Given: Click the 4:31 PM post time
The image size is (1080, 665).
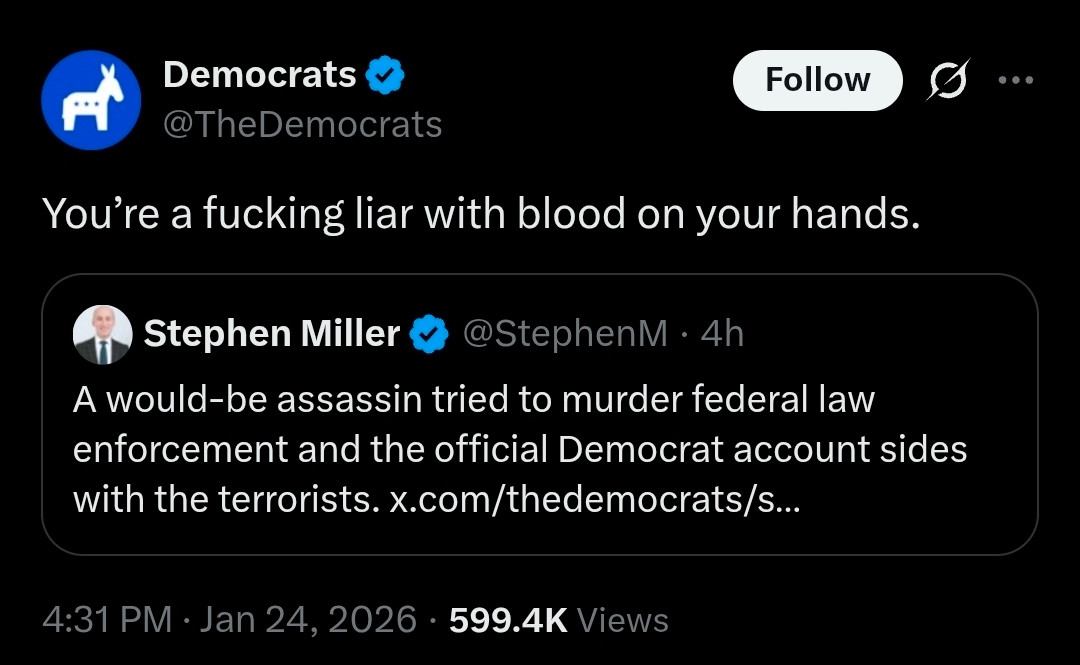Looking at the screenshot, I should click(x=107, y=620).
